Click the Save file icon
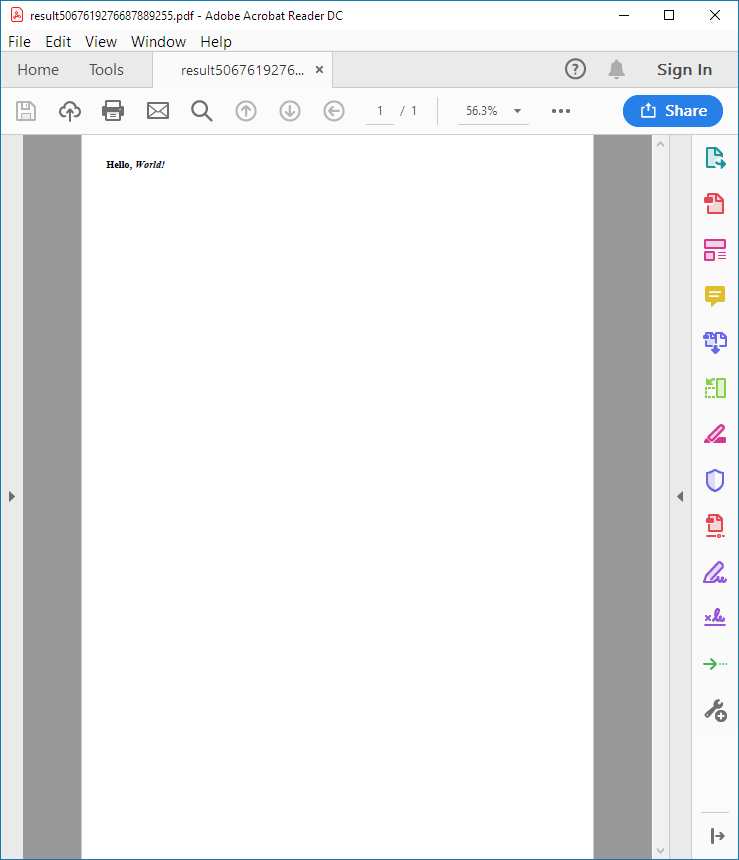This screenshot has width=739, height=860. pyautogui.click(x=26, y=111)
